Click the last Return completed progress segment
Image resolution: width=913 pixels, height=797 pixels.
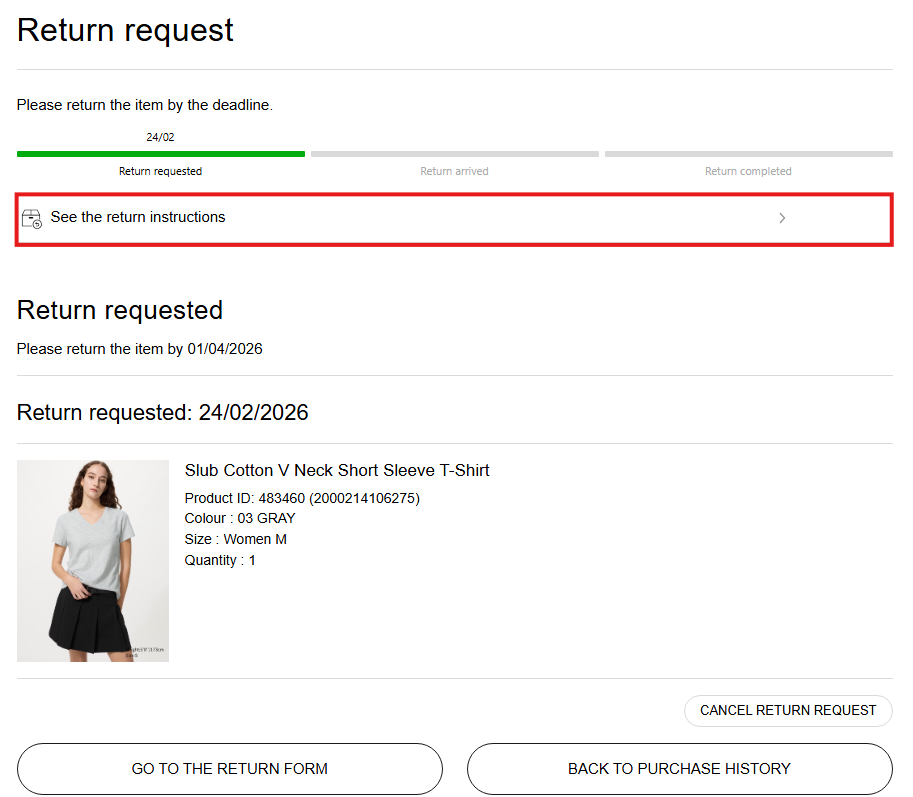coord(748,154)
